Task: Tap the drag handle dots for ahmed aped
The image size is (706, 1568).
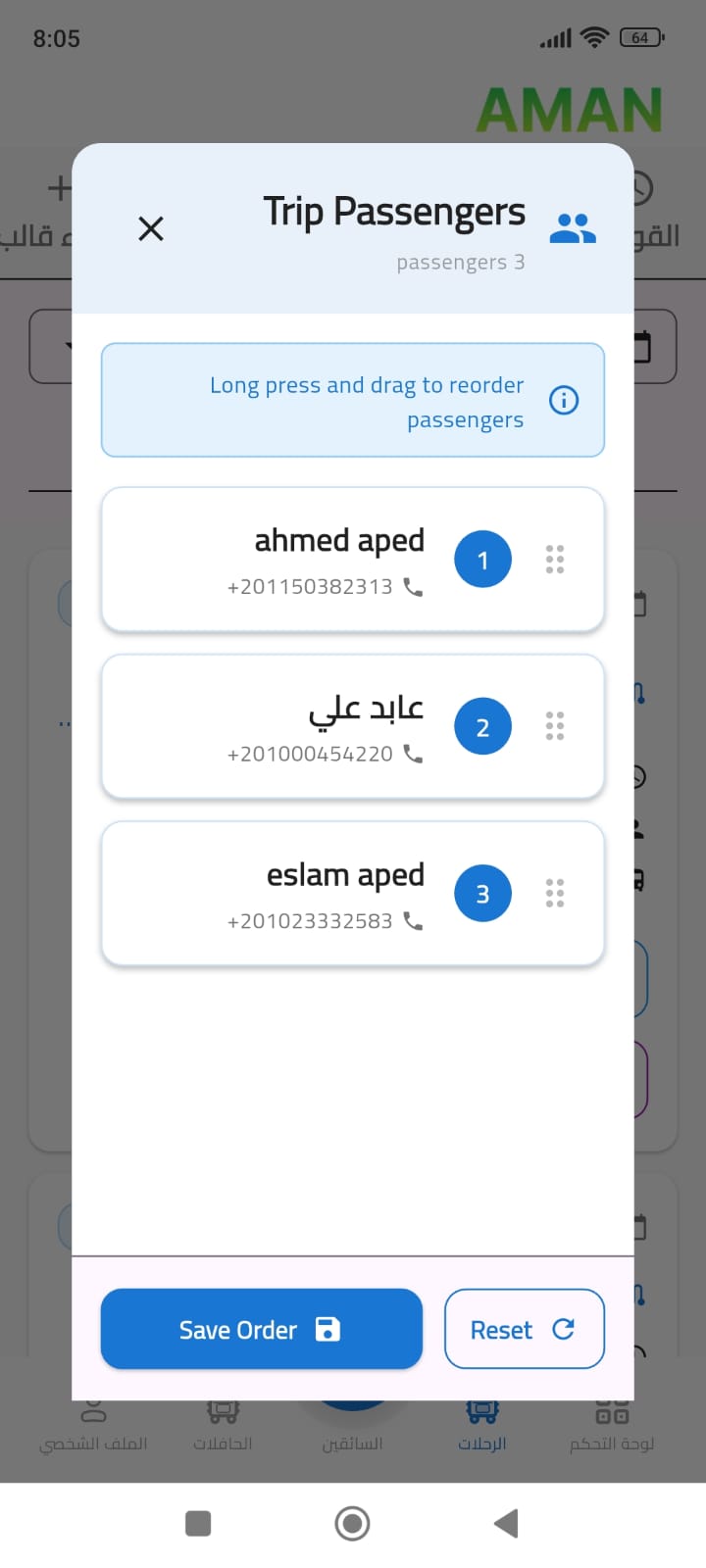Action: pos(555,559)
